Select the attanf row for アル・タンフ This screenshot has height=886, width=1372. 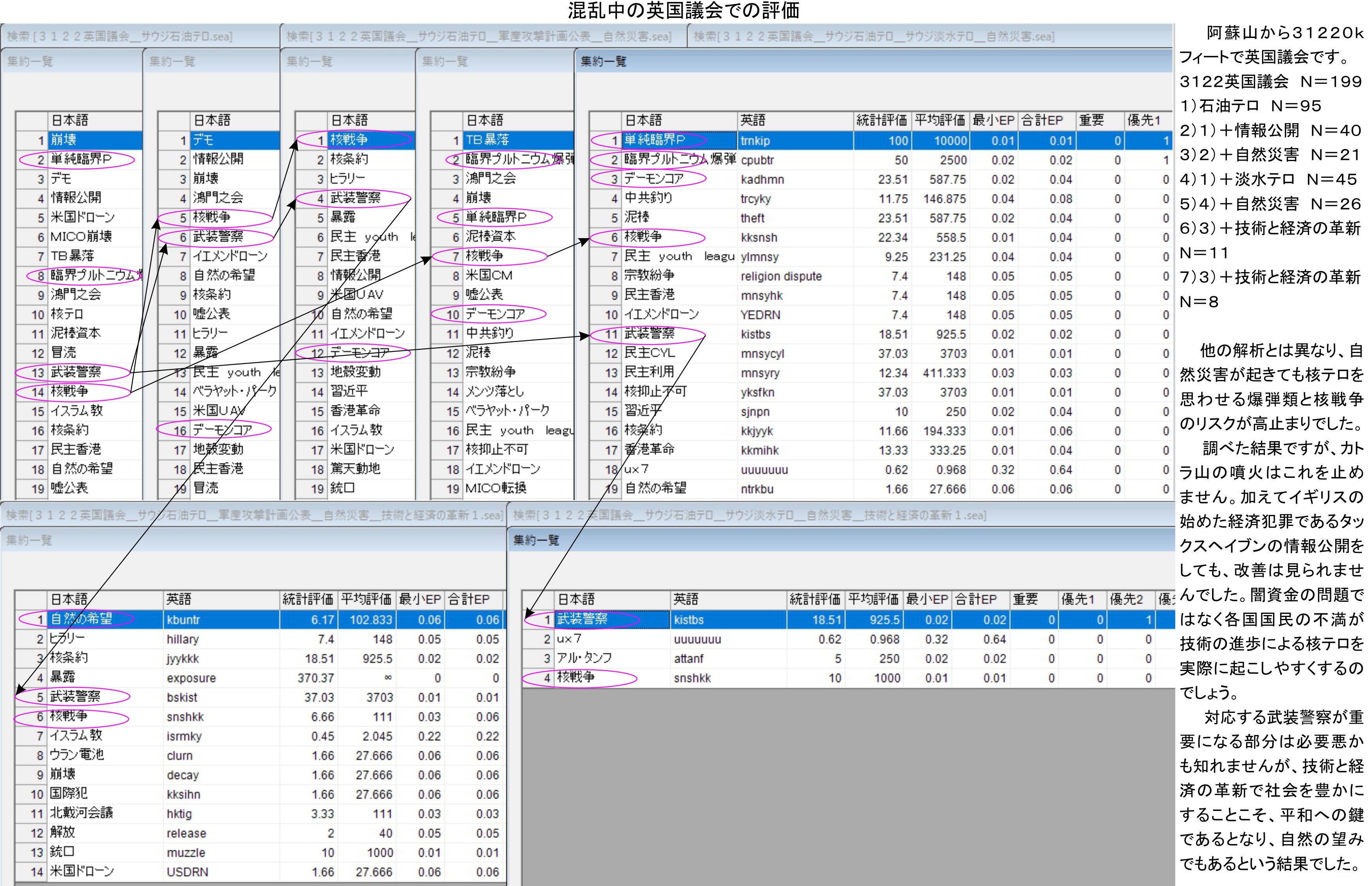tap(688, 658)
